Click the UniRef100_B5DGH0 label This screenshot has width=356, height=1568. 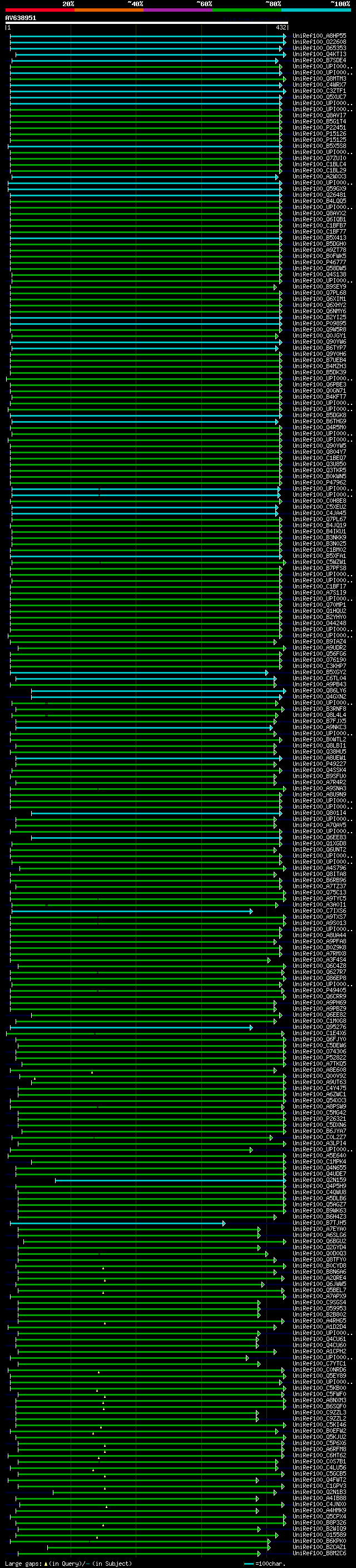[319, 244]
